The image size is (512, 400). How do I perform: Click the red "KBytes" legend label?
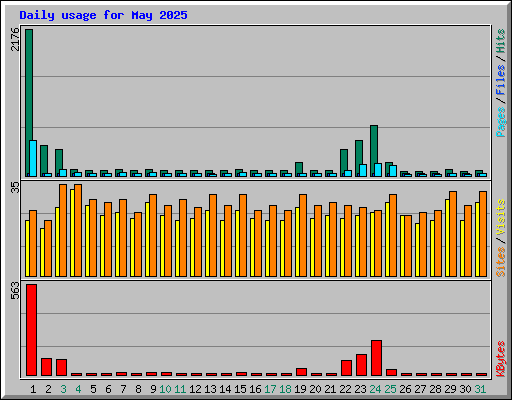coord(500,359)
